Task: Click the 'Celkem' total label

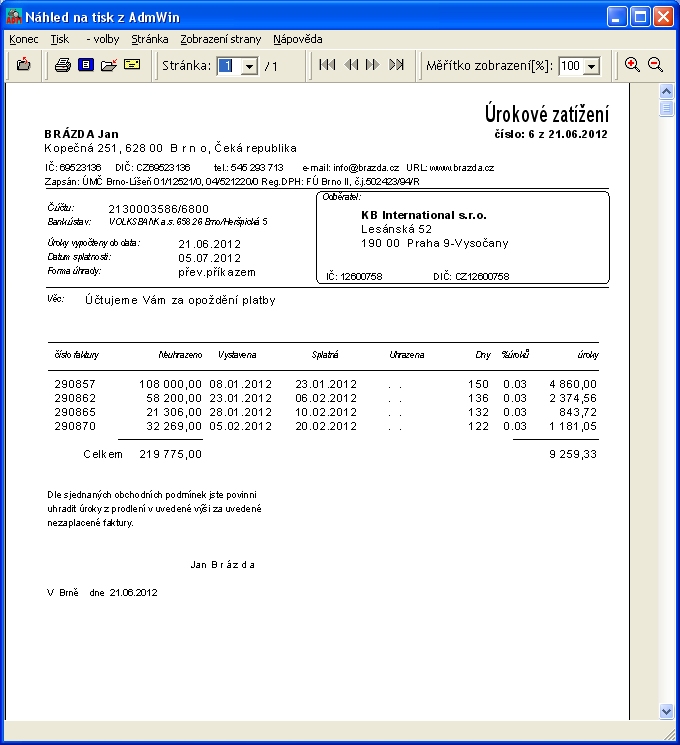Action: click(x=103, y=454)
